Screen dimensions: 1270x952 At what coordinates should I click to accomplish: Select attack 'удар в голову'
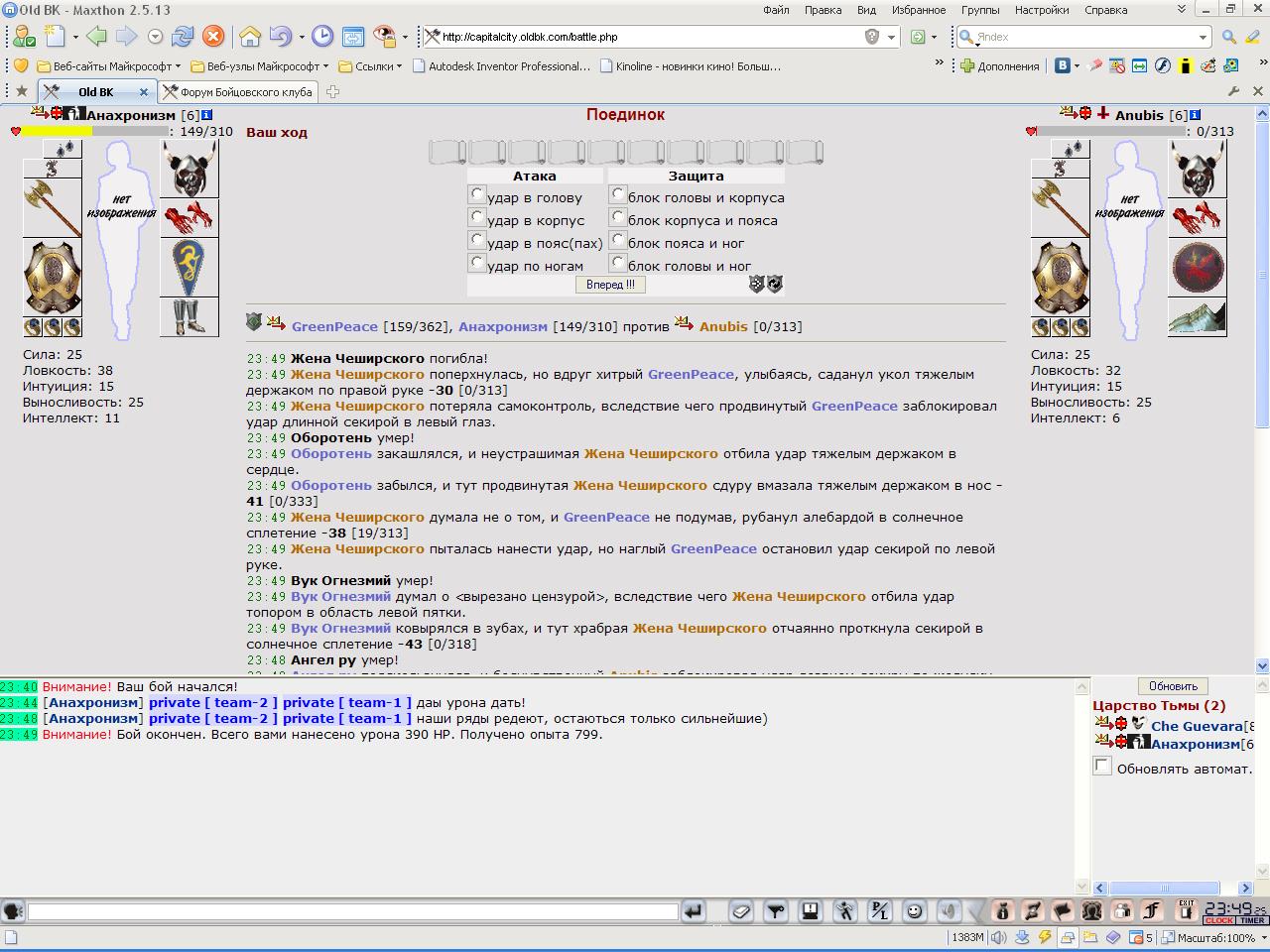(x=477, y=194)
